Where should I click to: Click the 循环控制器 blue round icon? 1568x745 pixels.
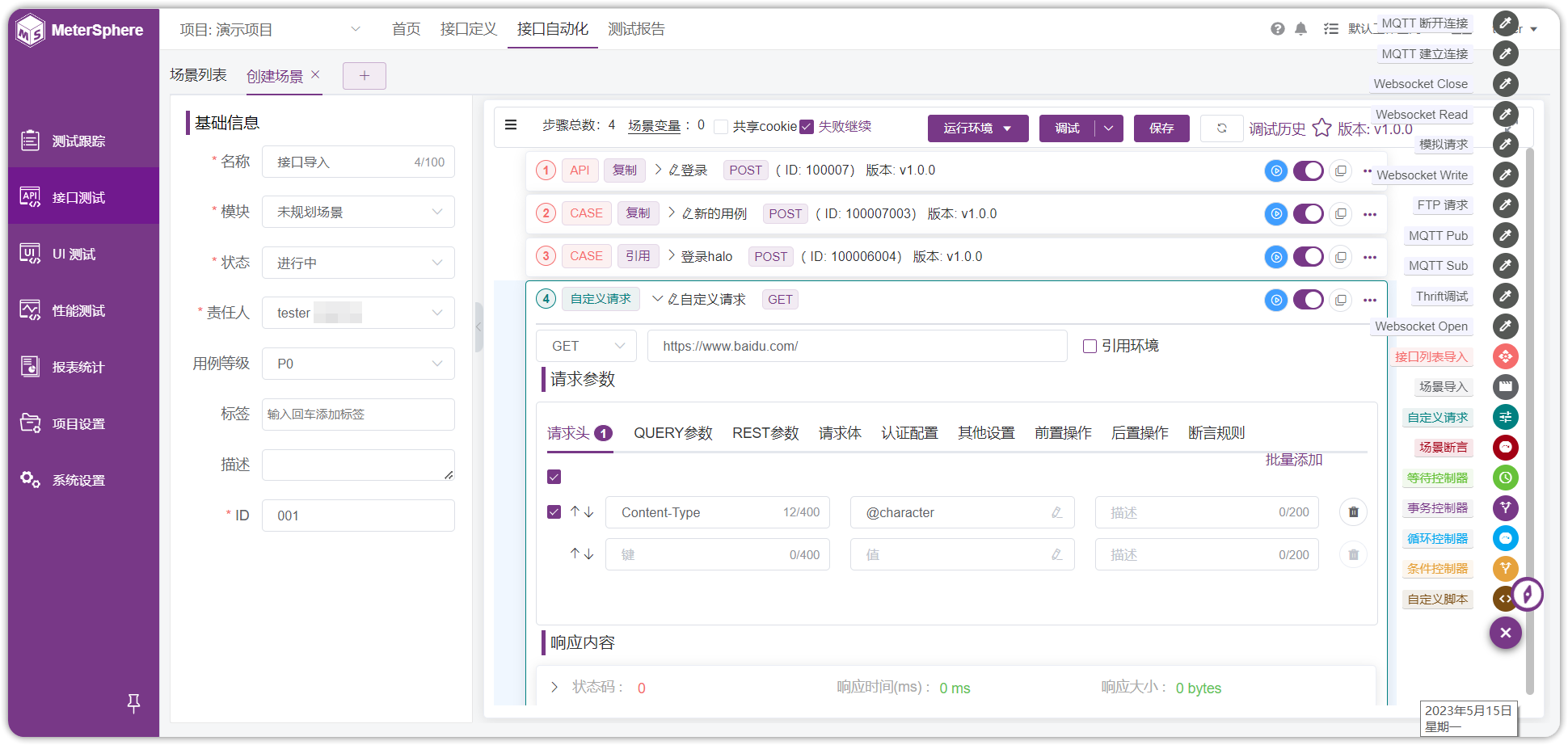tap(1505, 538)
